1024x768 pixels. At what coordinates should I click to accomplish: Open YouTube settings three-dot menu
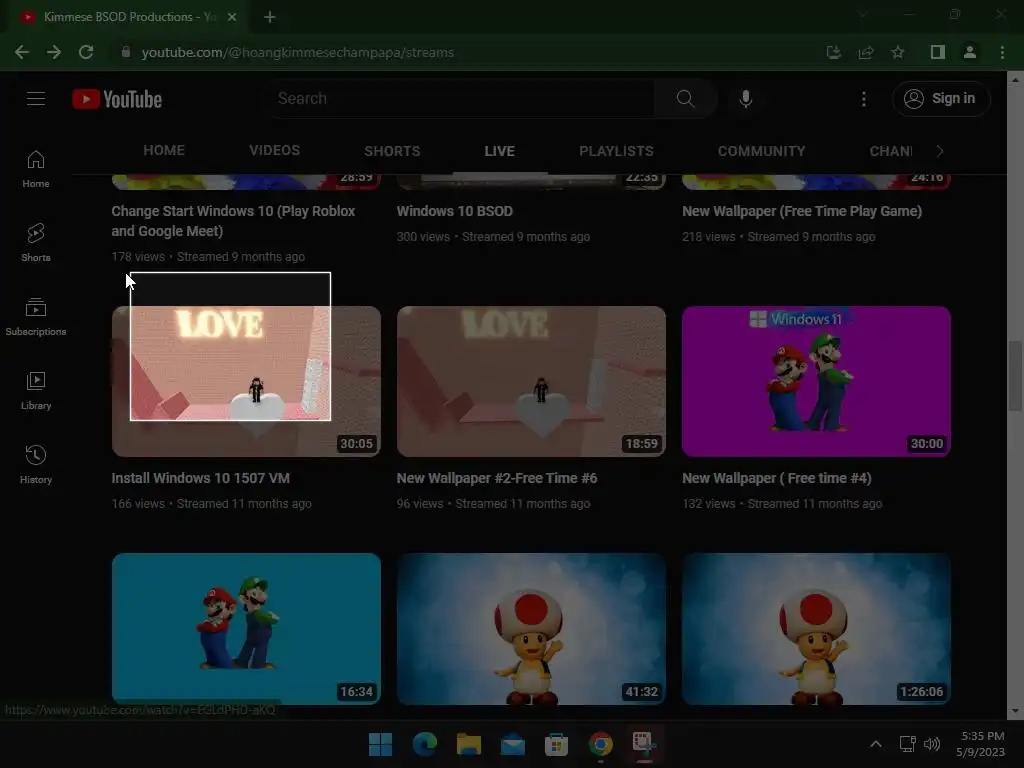(863, 99)
